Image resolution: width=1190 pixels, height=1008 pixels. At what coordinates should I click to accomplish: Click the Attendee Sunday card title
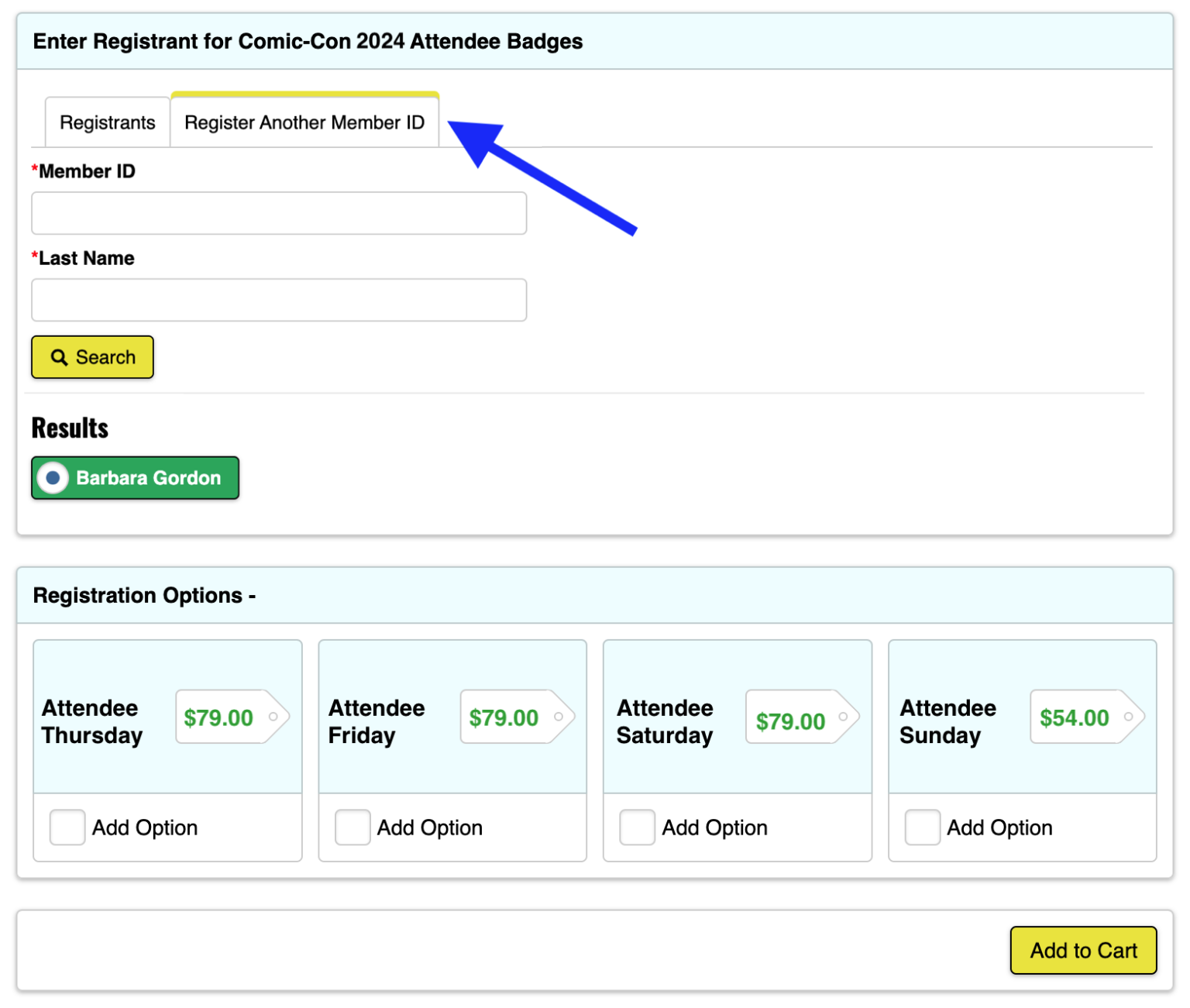[x=948, y=721]
